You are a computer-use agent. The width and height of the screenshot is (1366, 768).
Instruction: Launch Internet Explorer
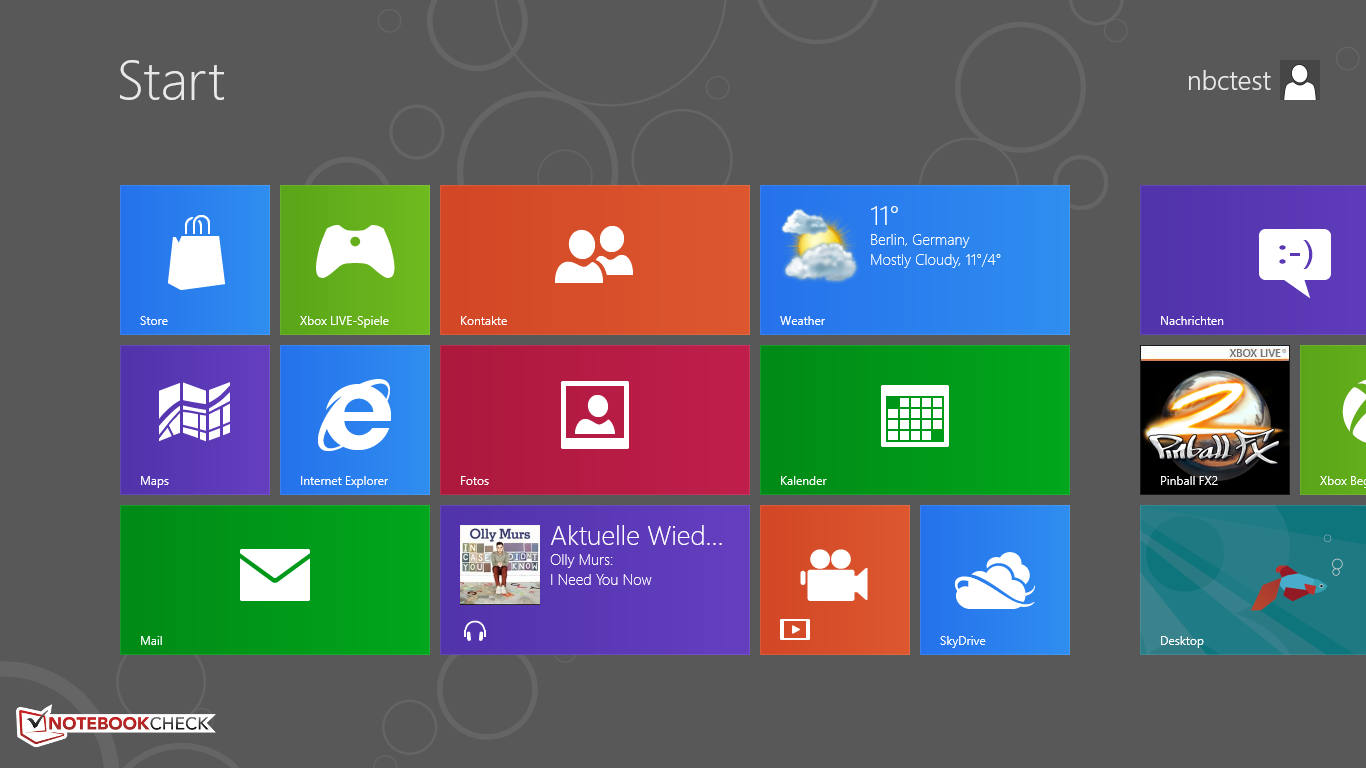pyautogui.click(x=355, y=420)
